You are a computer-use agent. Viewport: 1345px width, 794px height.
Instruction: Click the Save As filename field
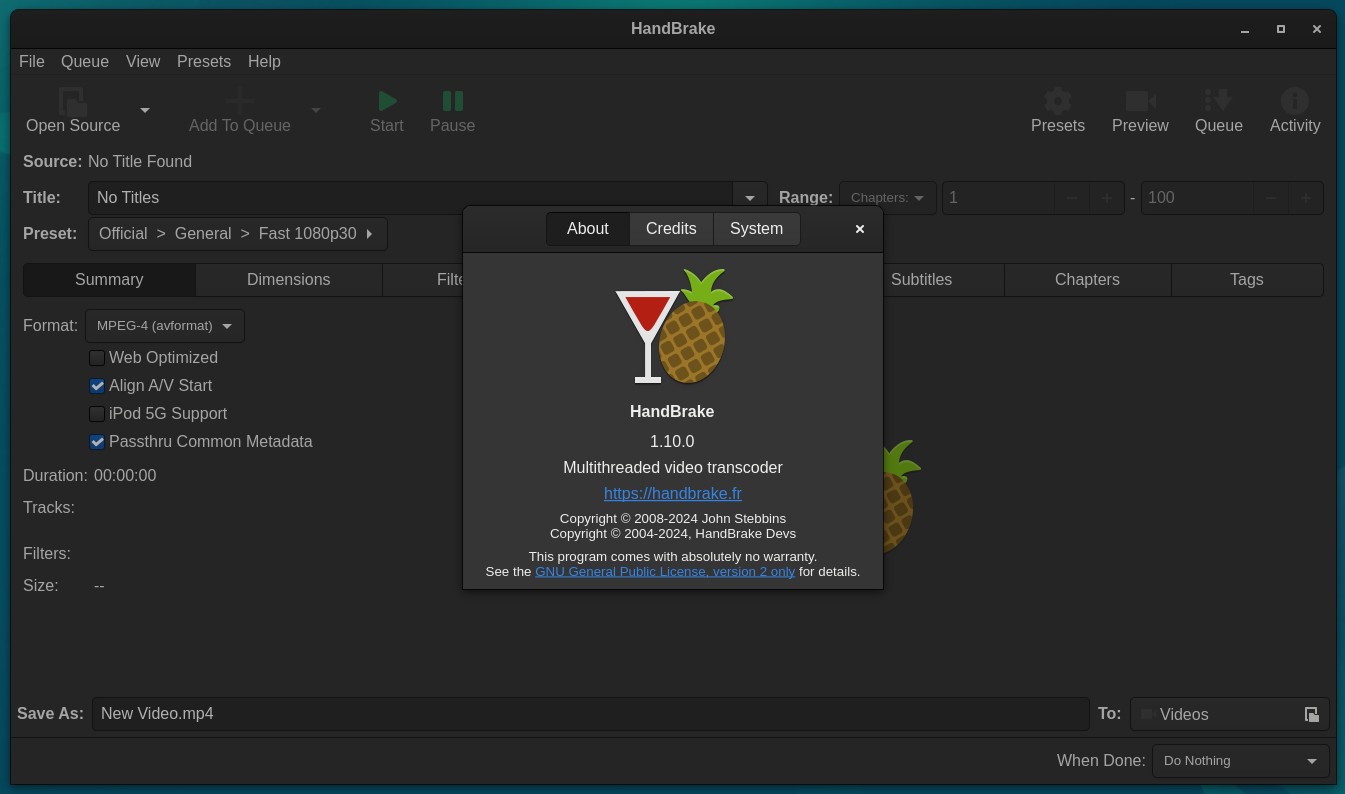pyautogui.click(x=590, y=714)
